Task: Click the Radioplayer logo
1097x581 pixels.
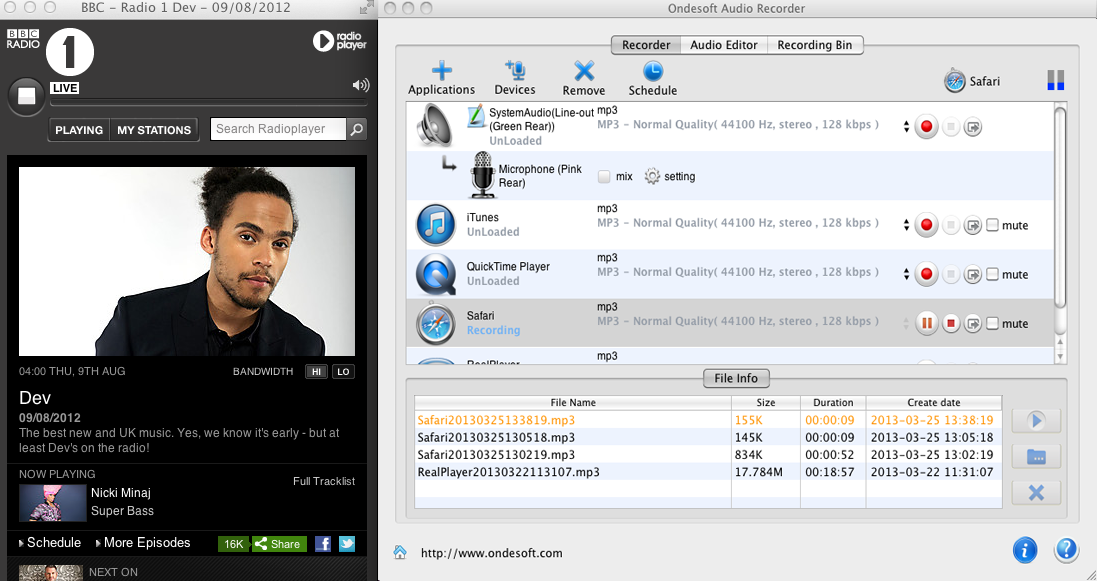Action: [339, 41]
